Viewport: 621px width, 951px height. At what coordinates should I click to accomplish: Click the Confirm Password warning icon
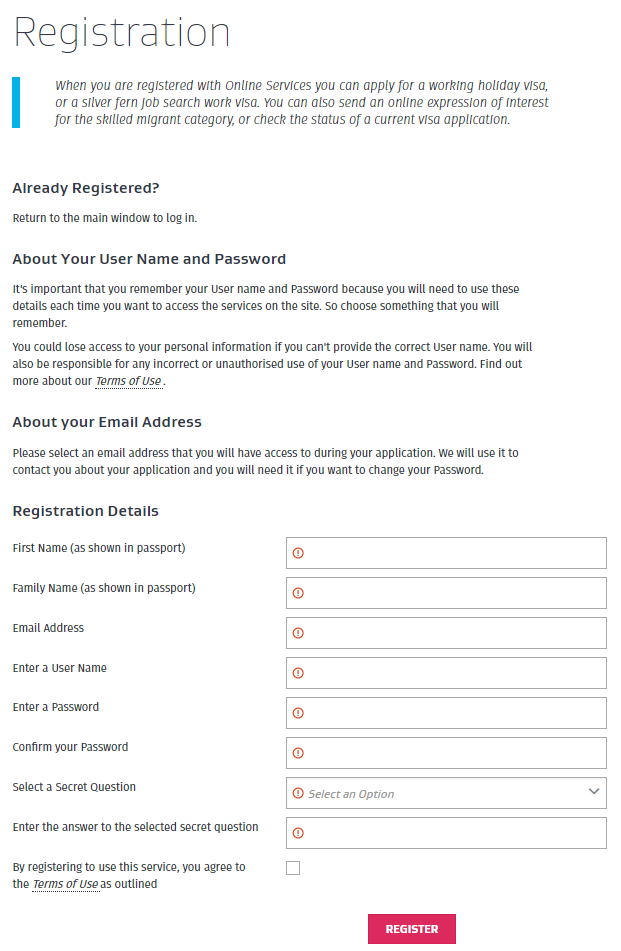click(298, 753)
